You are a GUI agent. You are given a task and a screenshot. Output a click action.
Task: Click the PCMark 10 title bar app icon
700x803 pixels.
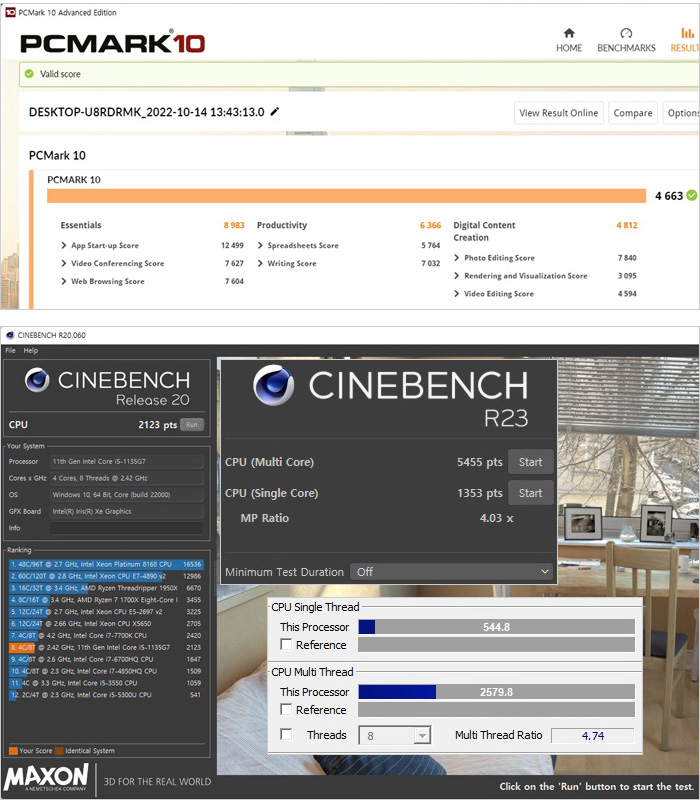(x=10, y=12)
